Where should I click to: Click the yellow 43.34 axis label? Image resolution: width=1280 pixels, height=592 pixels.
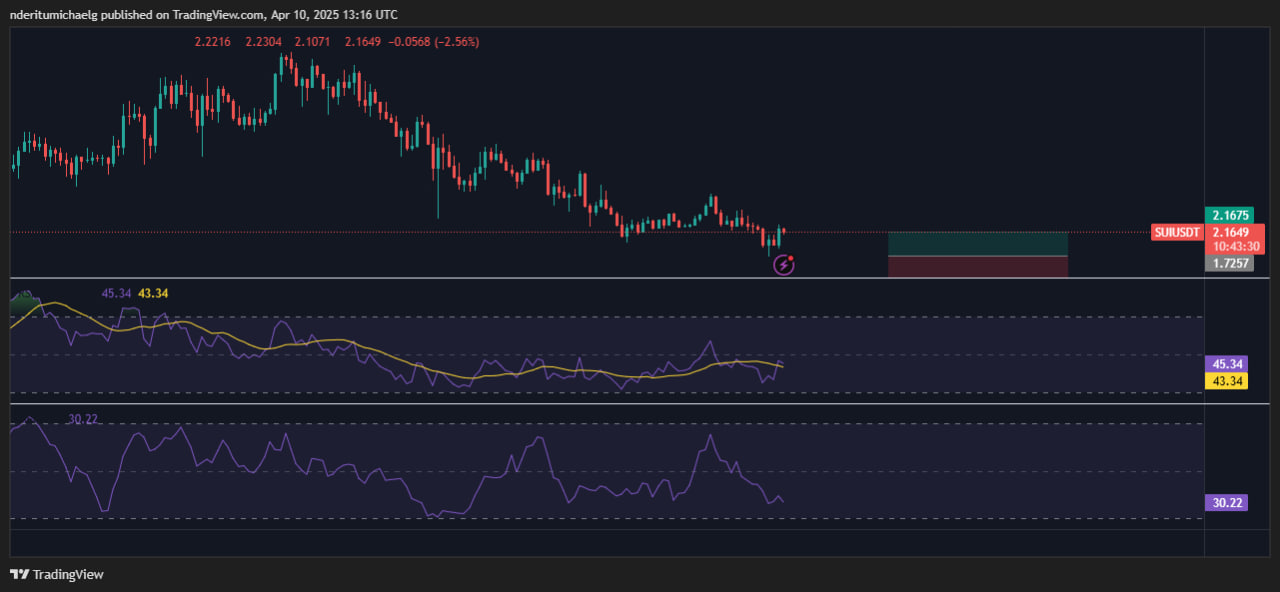coord(1226,381)
